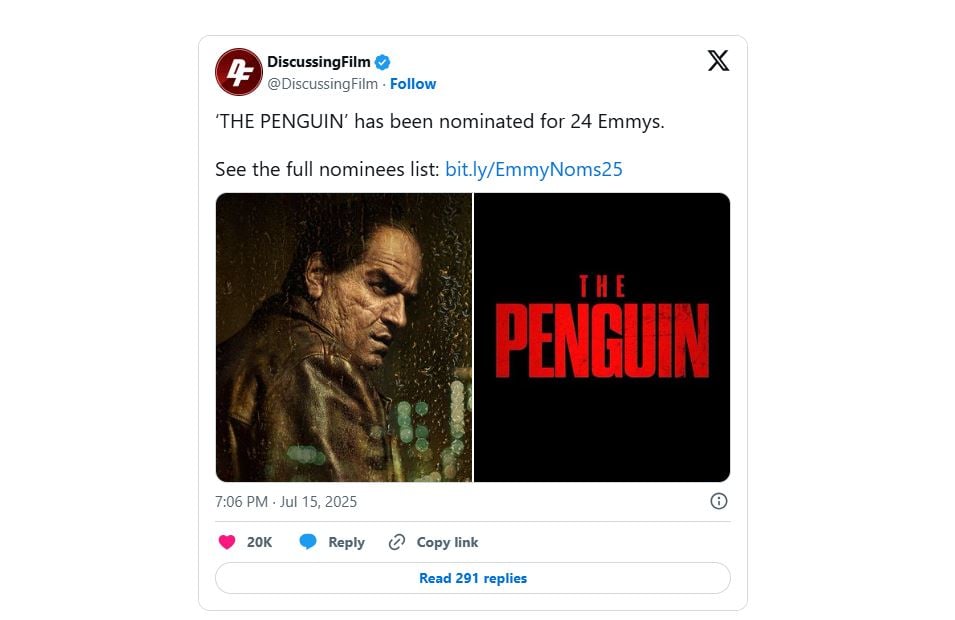Open the bit.ly/EmmyNoms25 link
The width and height of the screenshot is (955, 620).
click(534, 169)
